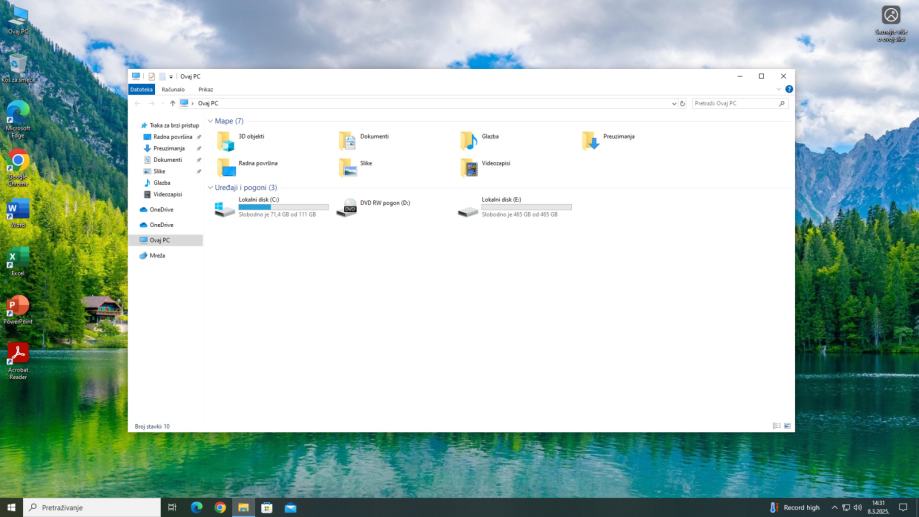Select Acrobat Reader desktop shortcut
This screenshot has height=517, width=919.
(x=18, y=362)
